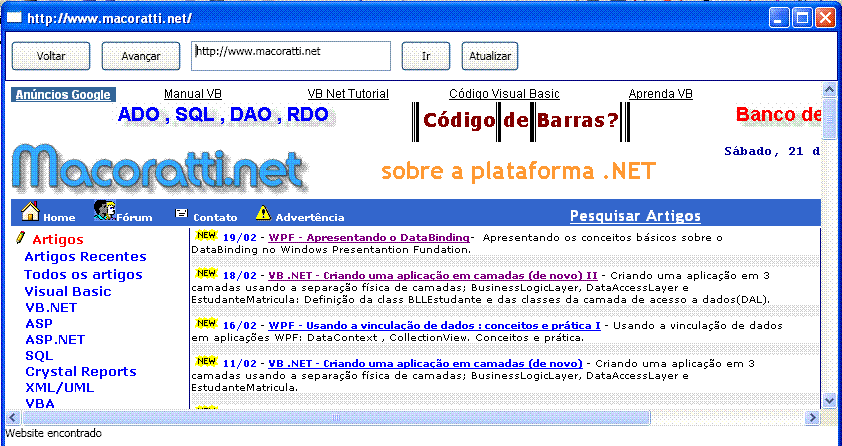The width and height of the screenshot is (842, 446).
Task: Go to Fórum in navigation bar
Action: click(x=135, y=217)
